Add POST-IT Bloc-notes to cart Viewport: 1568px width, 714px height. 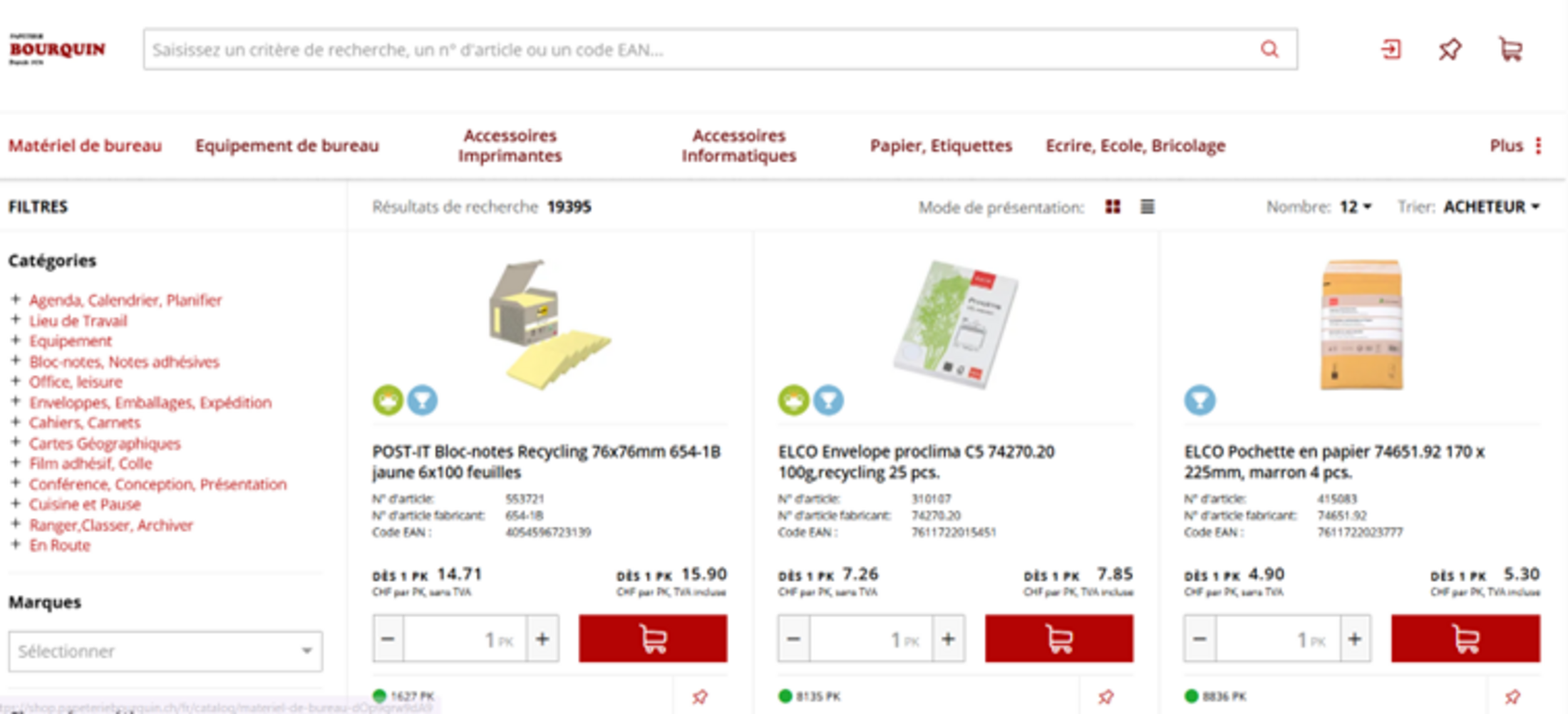tap(653, 638)
